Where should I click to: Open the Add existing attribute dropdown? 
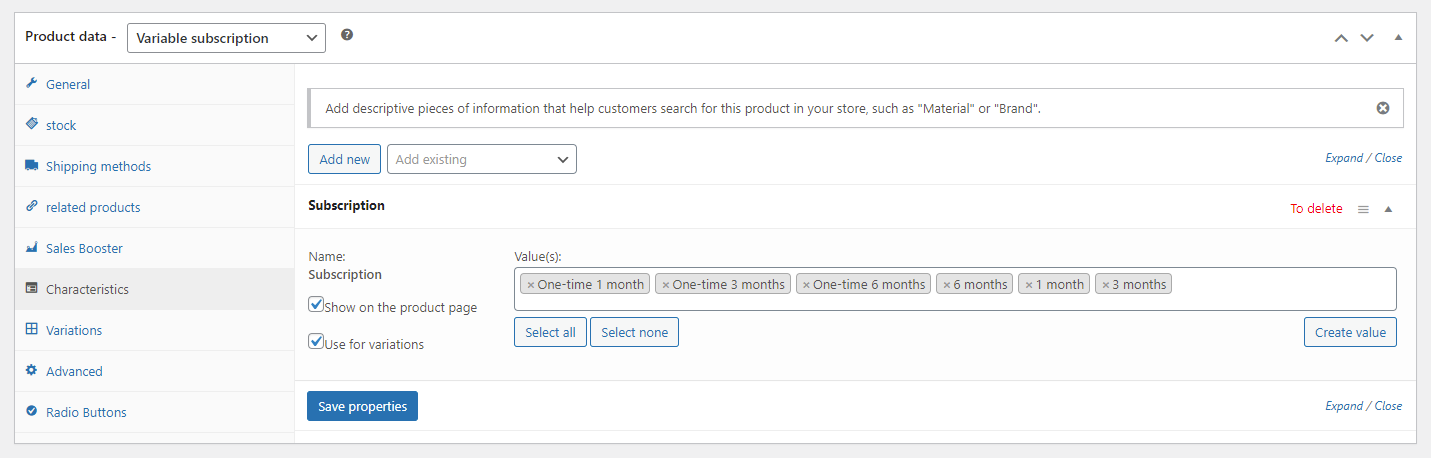(481, 159)
